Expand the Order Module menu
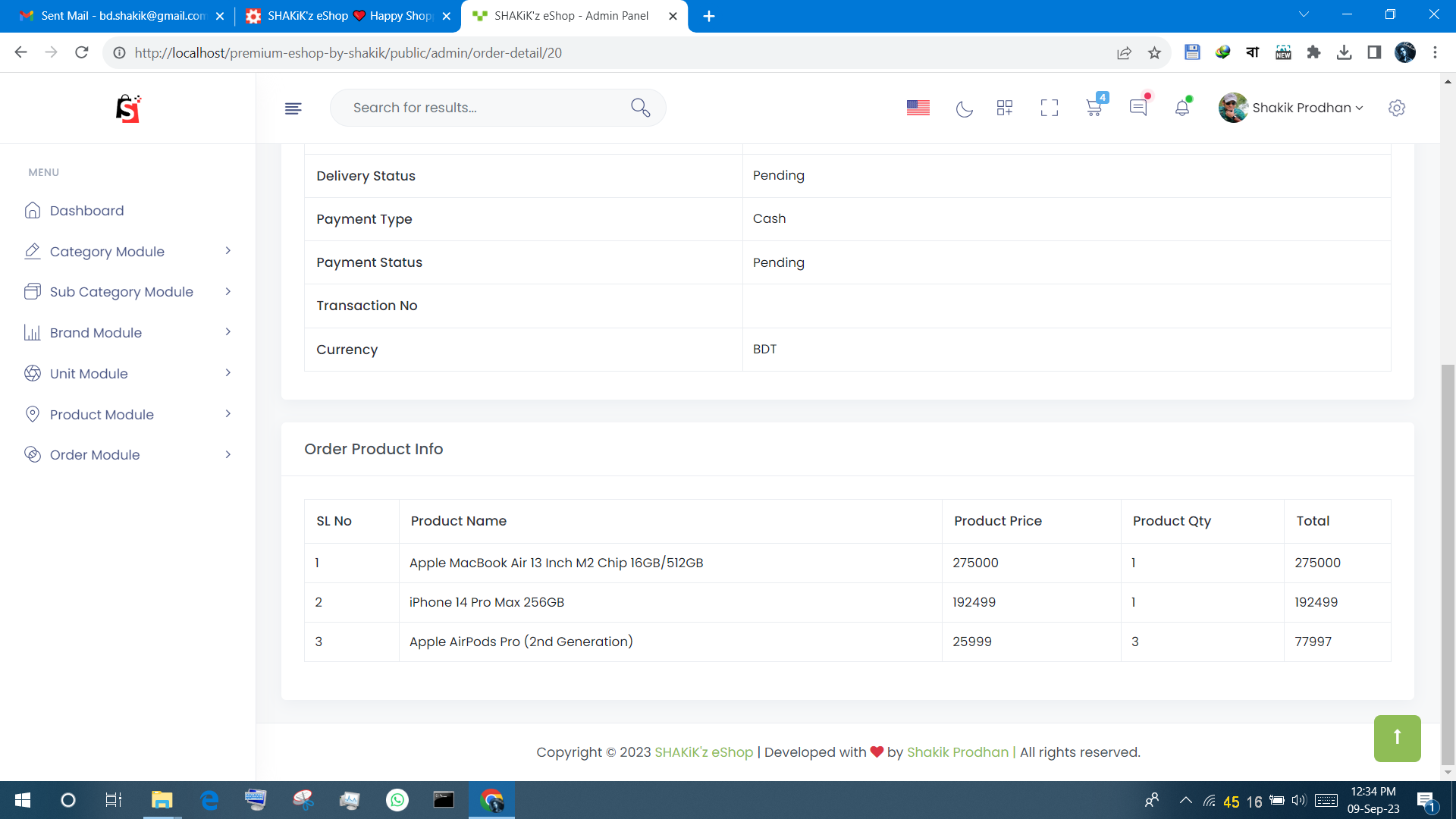 coord(127,455)
